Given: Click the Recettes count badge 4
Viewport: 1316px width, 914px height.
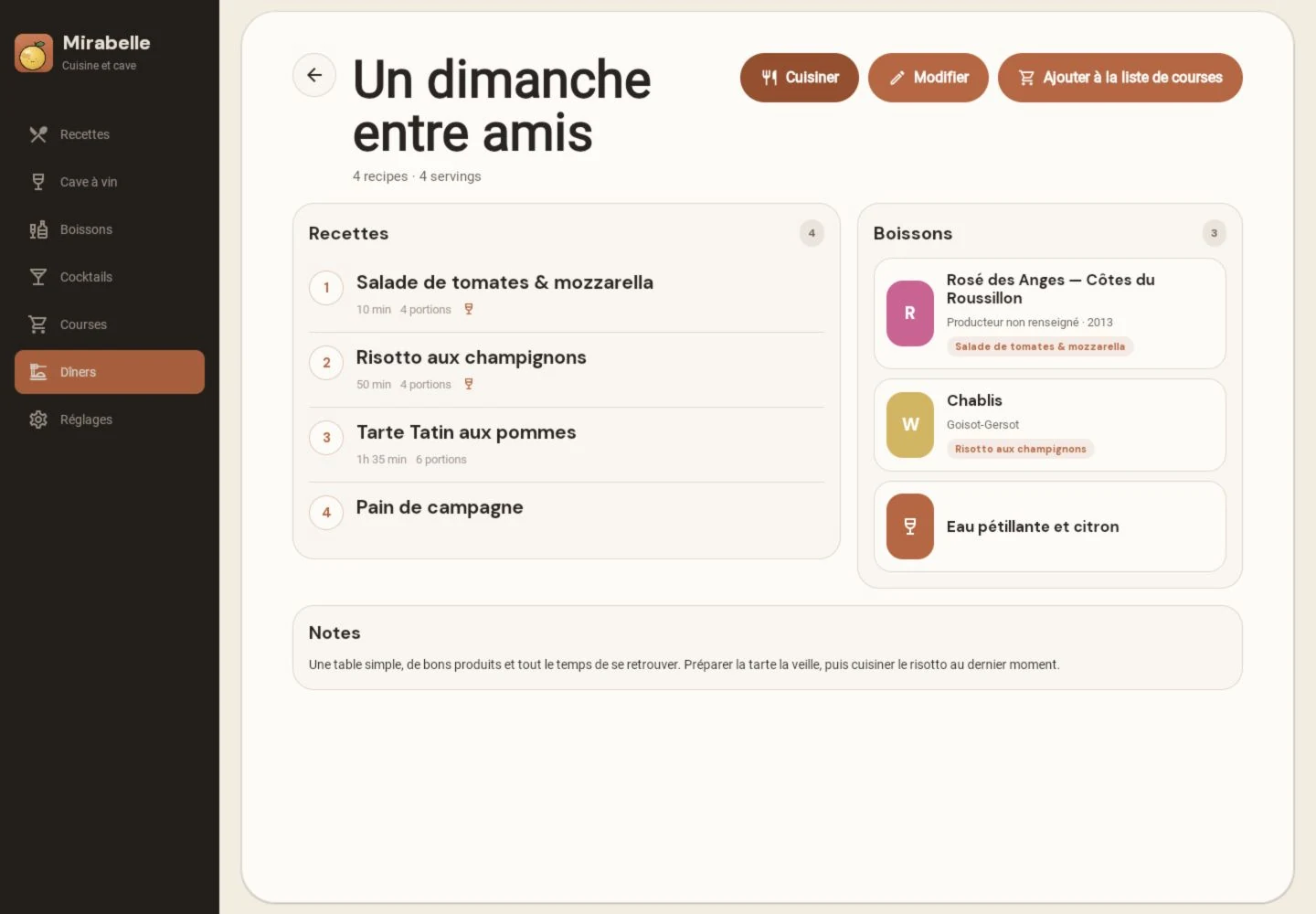Looking at the screenshot, I should 812,233.
